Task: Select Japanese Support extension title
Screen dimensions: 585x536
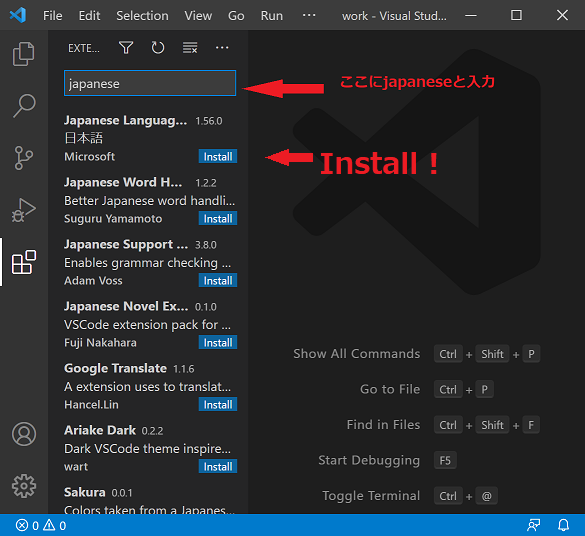Action: (126, 244)
